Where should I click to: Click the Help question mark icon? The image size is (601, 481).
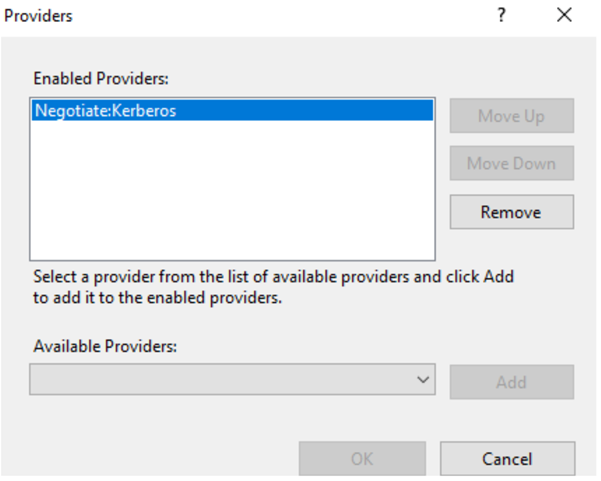tap(502, 15)
